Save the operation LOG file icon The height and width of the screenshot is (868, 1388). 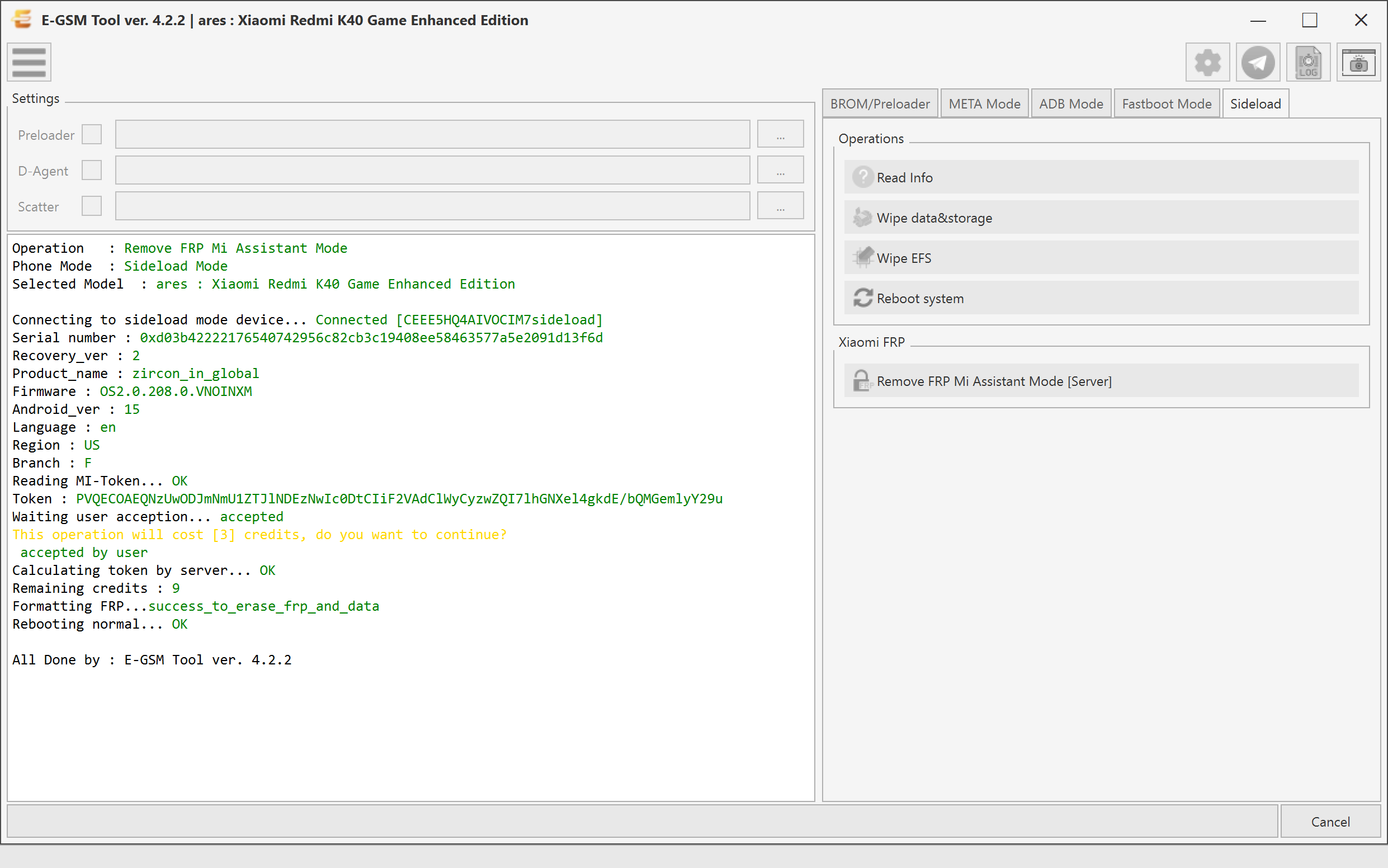pos(1308,62)
